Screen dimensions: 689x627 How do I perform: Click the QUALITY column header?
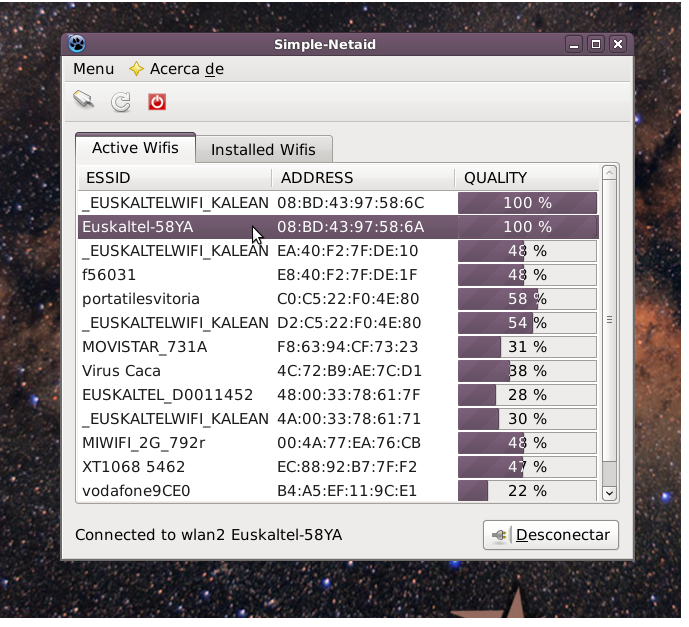point(526,178)
